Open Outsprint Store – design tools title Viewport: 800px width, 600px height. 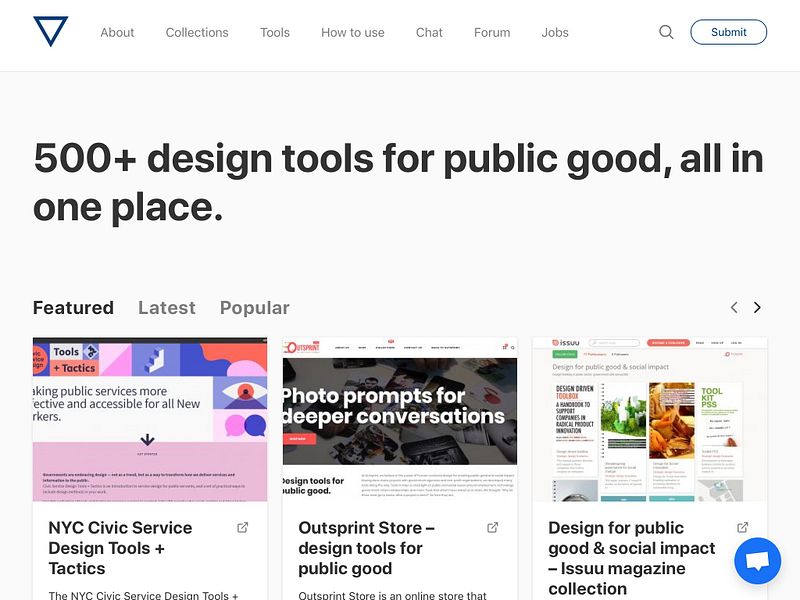click(x=366, y=548)
